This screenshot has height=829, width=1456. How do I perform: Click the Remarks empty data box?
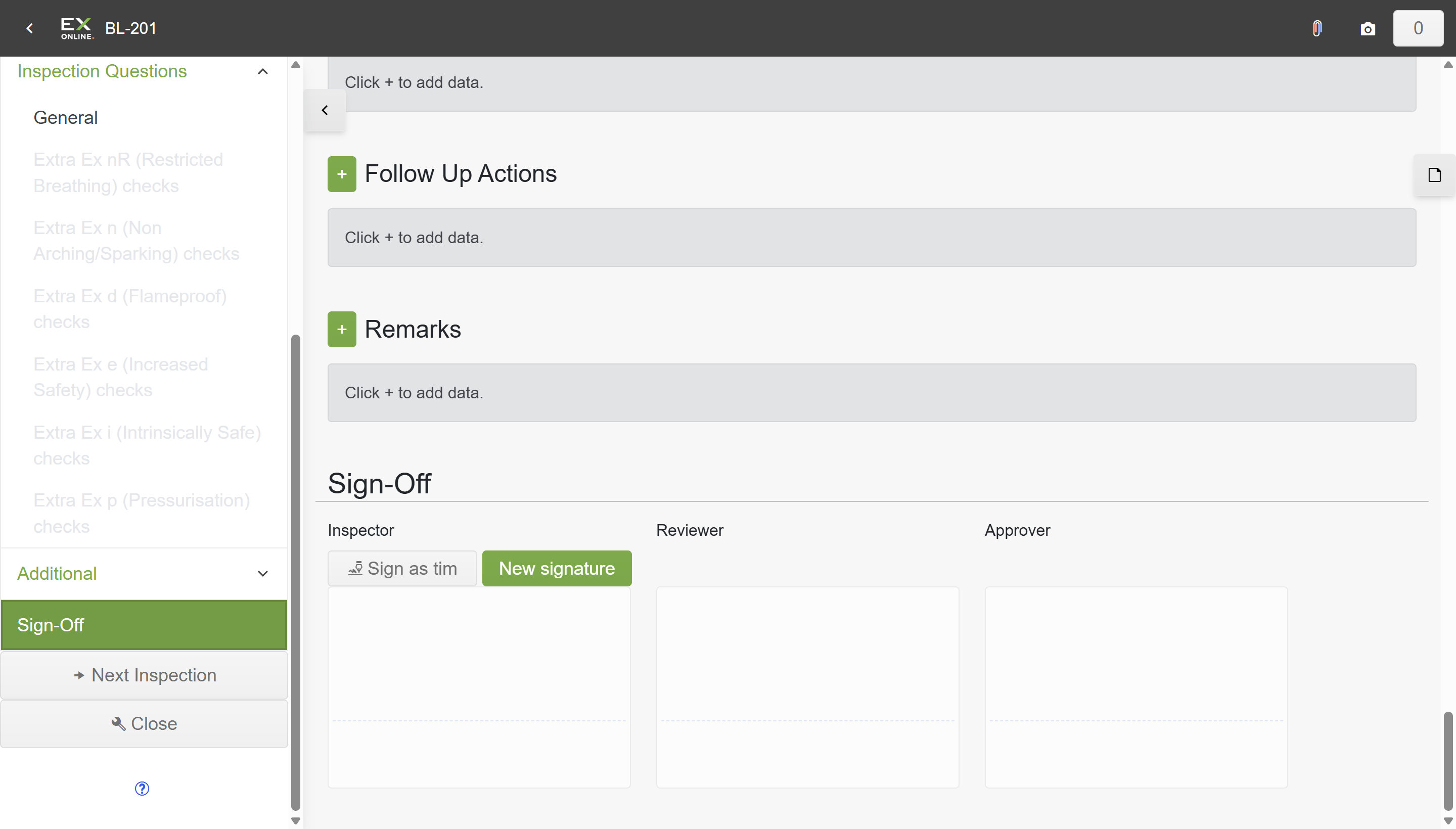click(871, 393)
